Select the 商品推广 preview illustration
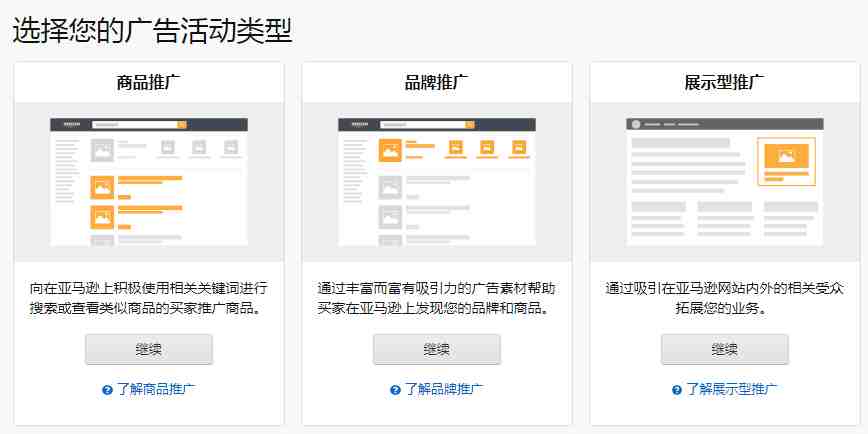This screenshot has height=434, width=868. (x=149, y=182)
